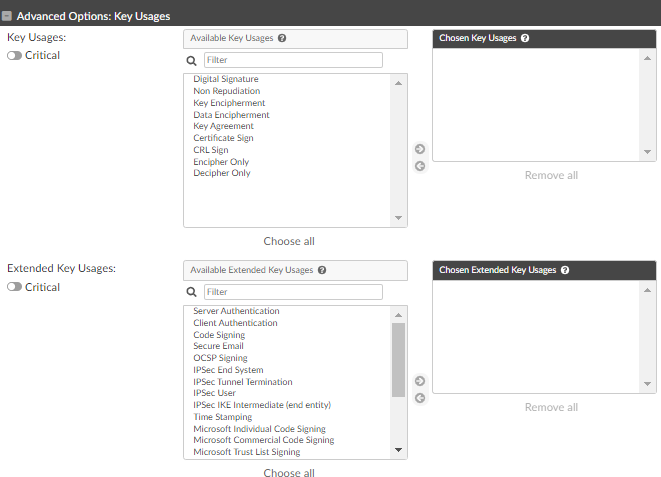Click help icon beside Chosen Key Usages
661x477 pixels.
(x=525, y=39)
